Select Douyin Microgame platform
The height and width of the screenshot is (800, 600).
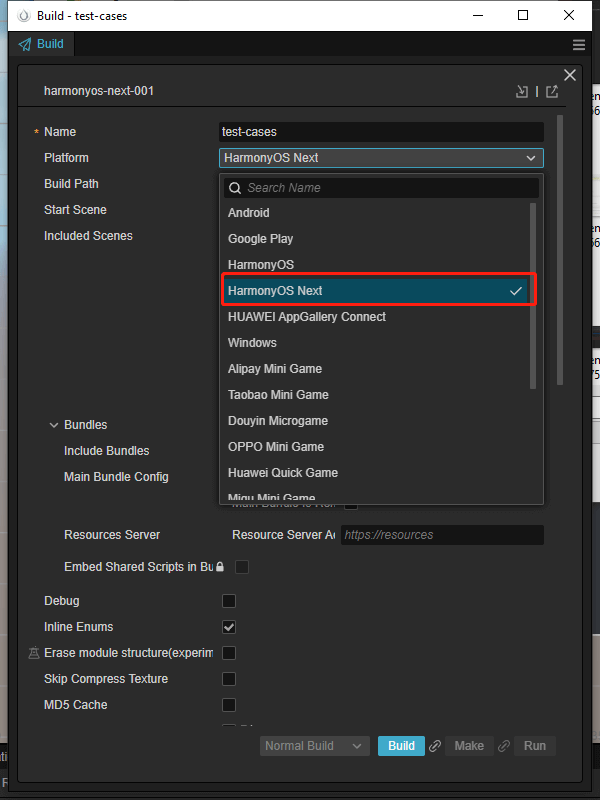377,421
